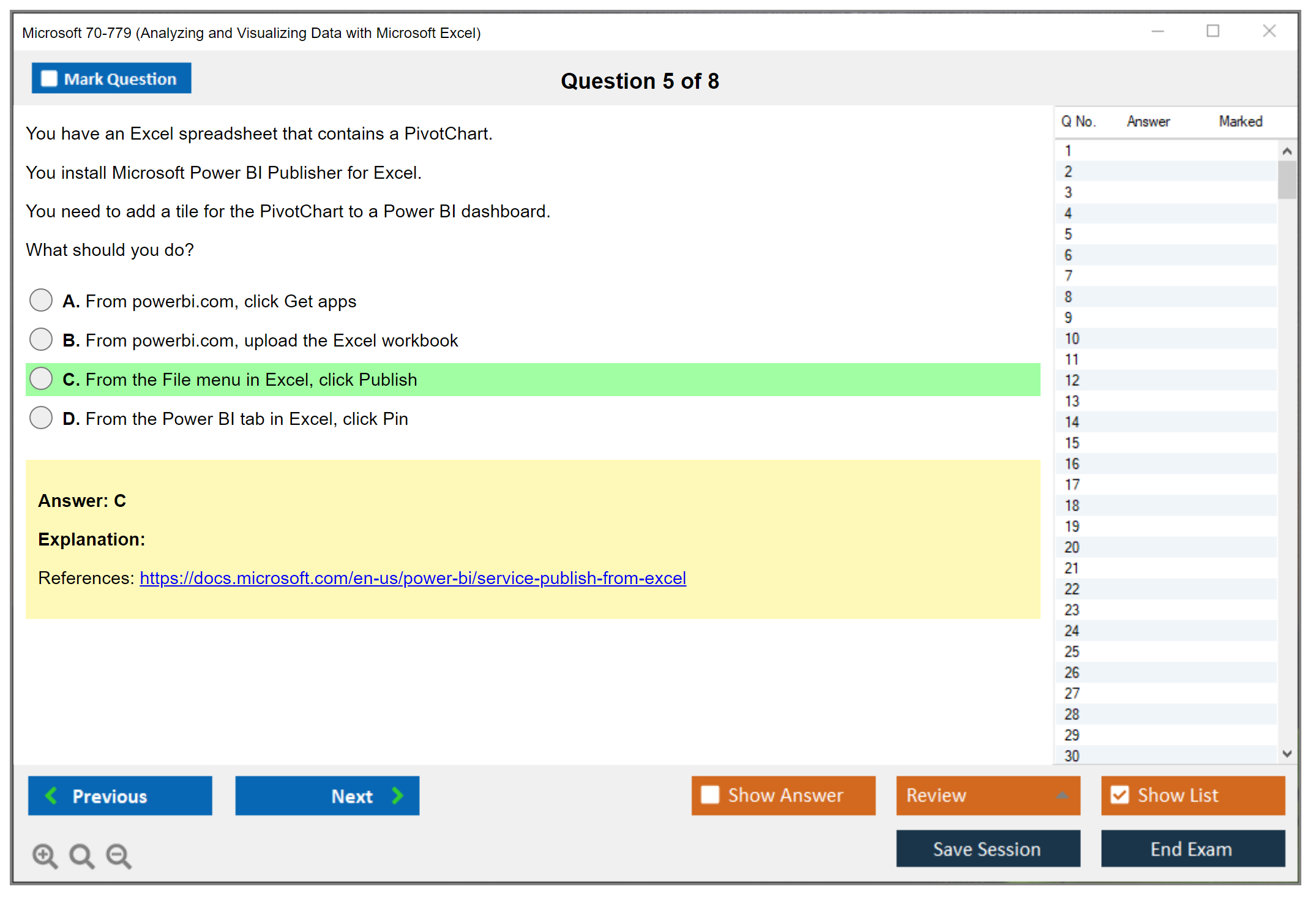Select option D Power BI tab Pin
This screenshot has height=900, width=1316.
pos(41,418)
